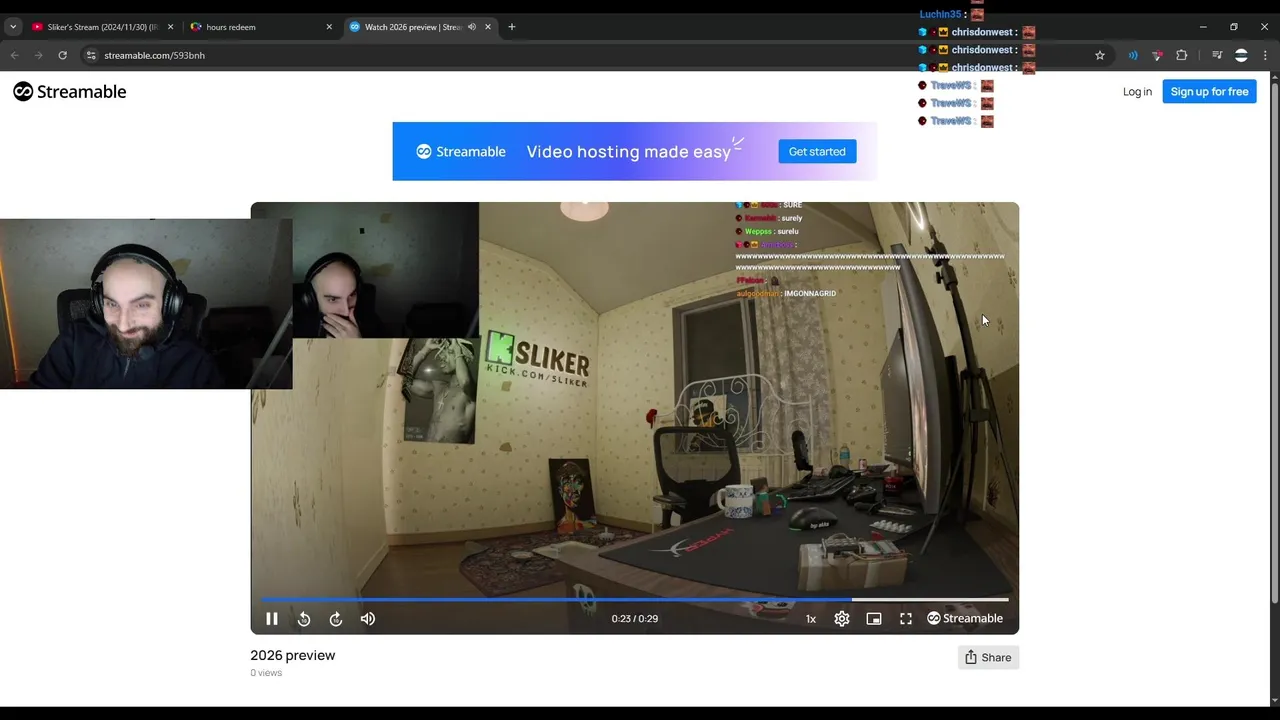Mute the video with the player volume icon
The image size is (1280, 720).
tap(368, 619)
